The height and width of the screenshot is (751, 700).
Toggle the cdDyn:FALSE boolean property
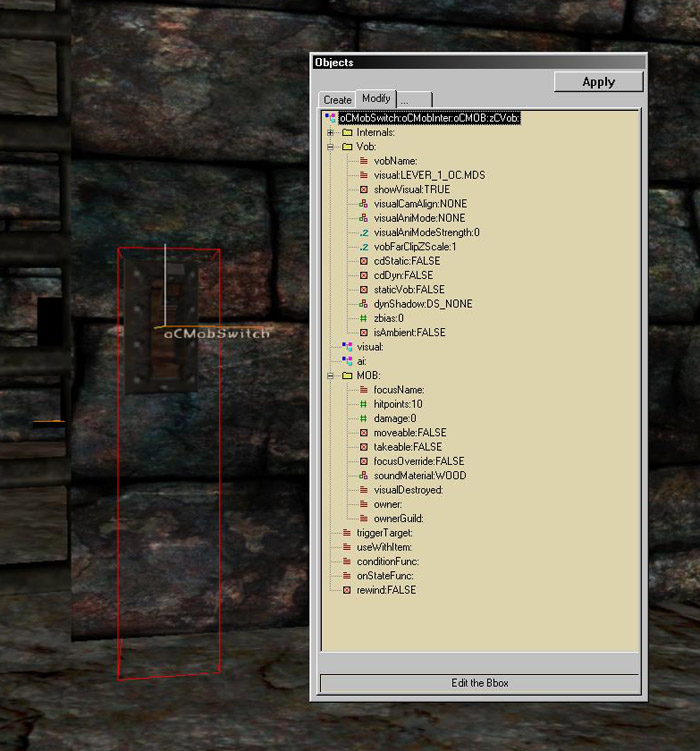pos(404,275)
